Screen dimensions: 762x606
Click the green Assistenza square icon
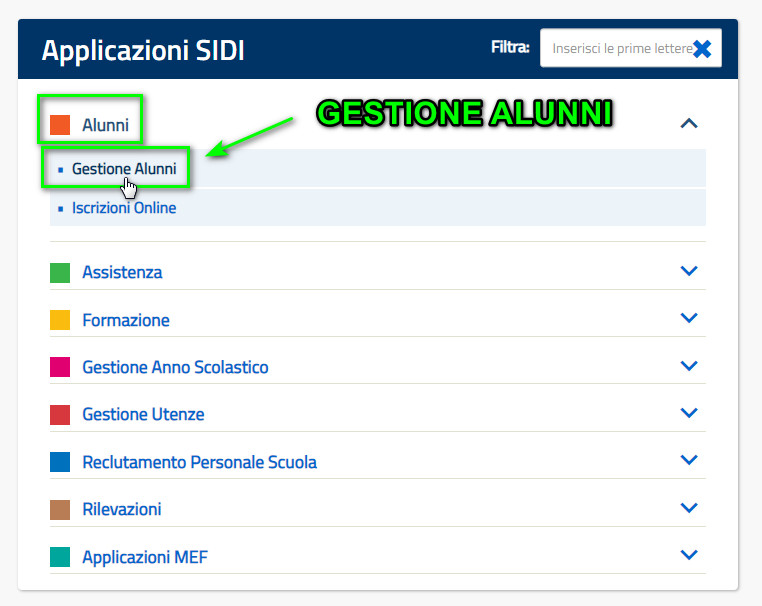coord(60,273)
